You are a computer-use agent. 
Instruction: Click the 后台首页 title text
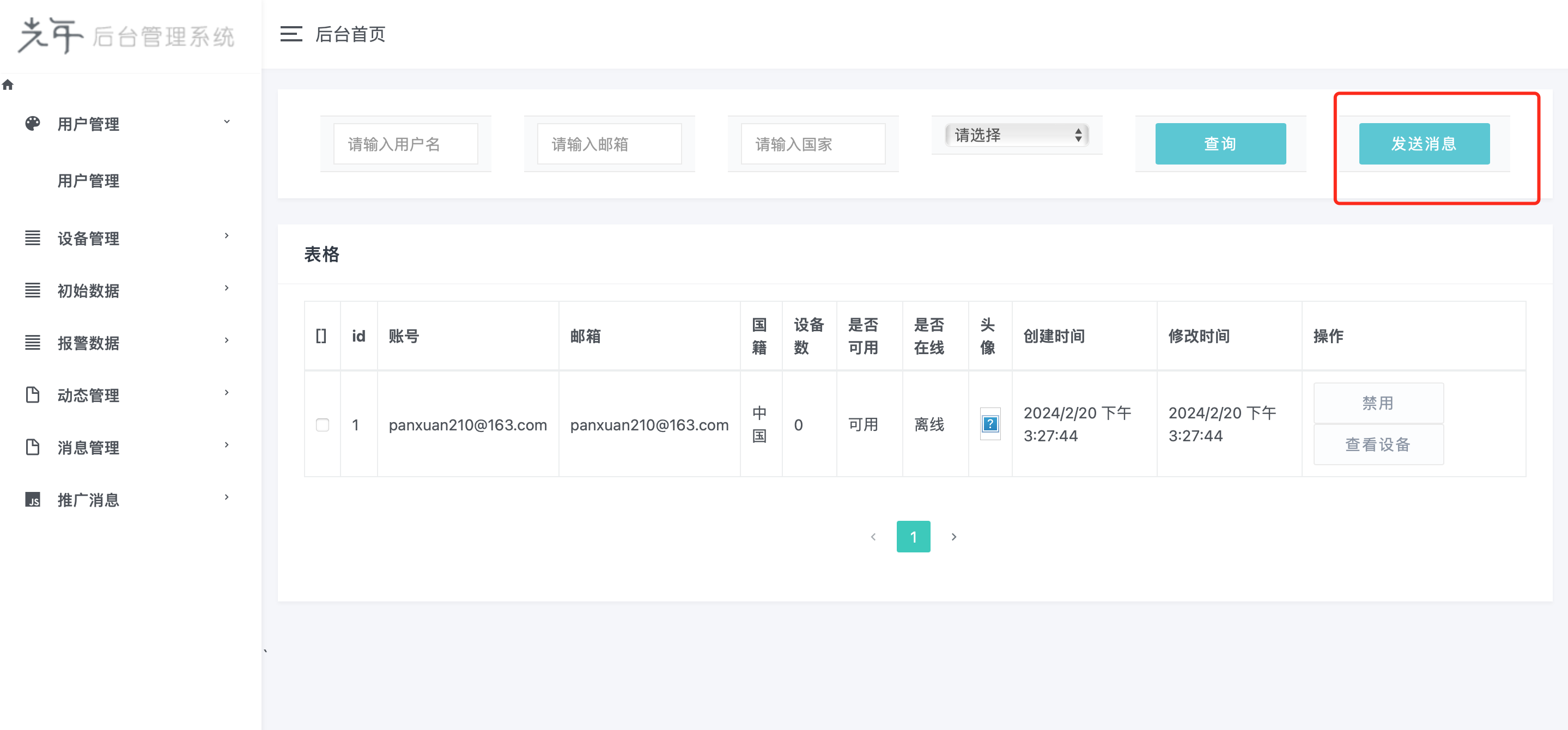(x=350, y=34)
